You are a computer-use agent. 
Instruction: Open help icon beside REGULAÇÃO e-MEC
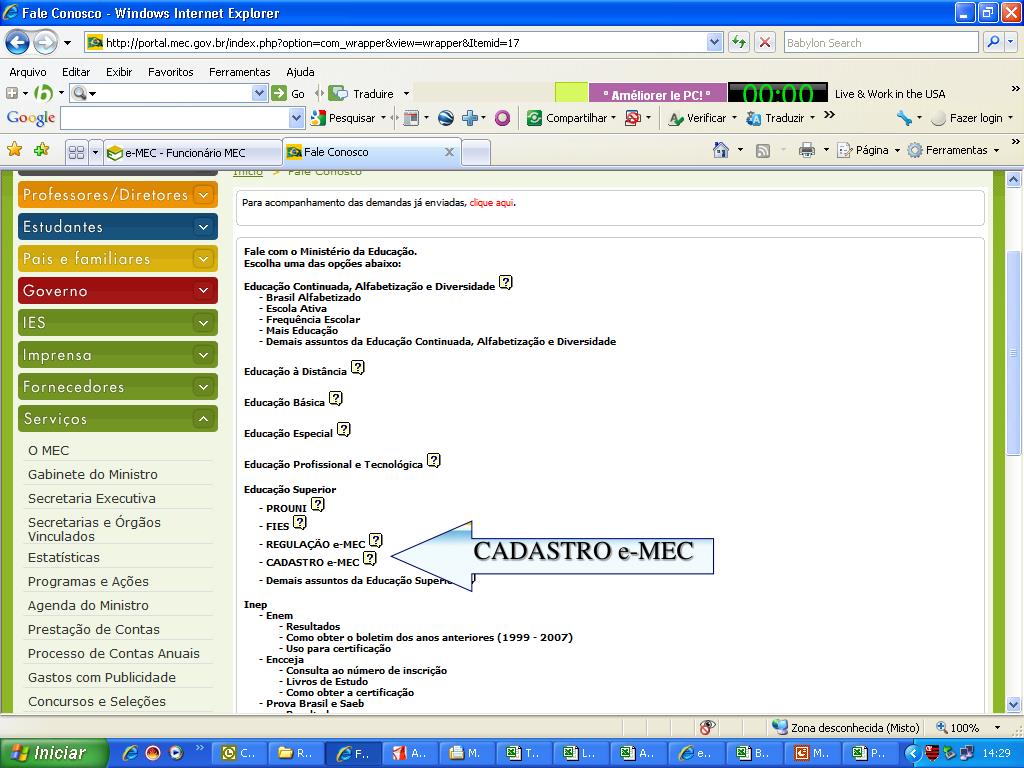click(376, 541)
